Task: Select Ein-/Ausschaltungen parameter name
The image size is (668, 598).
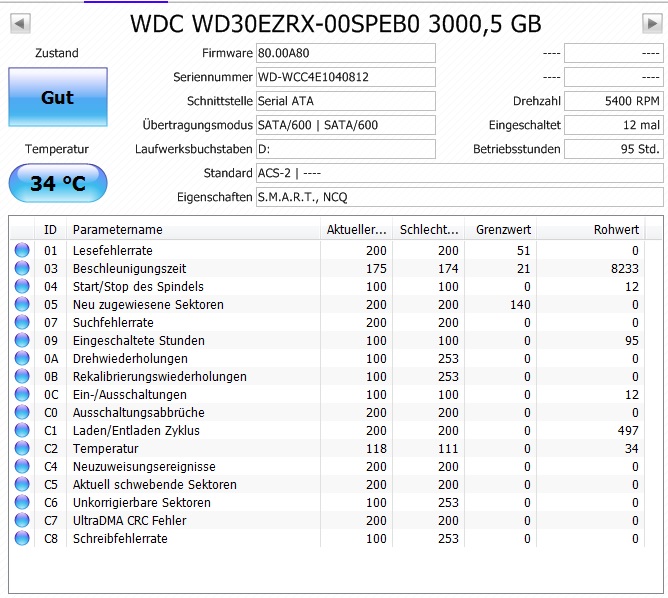Action: [x=130, y=394]
